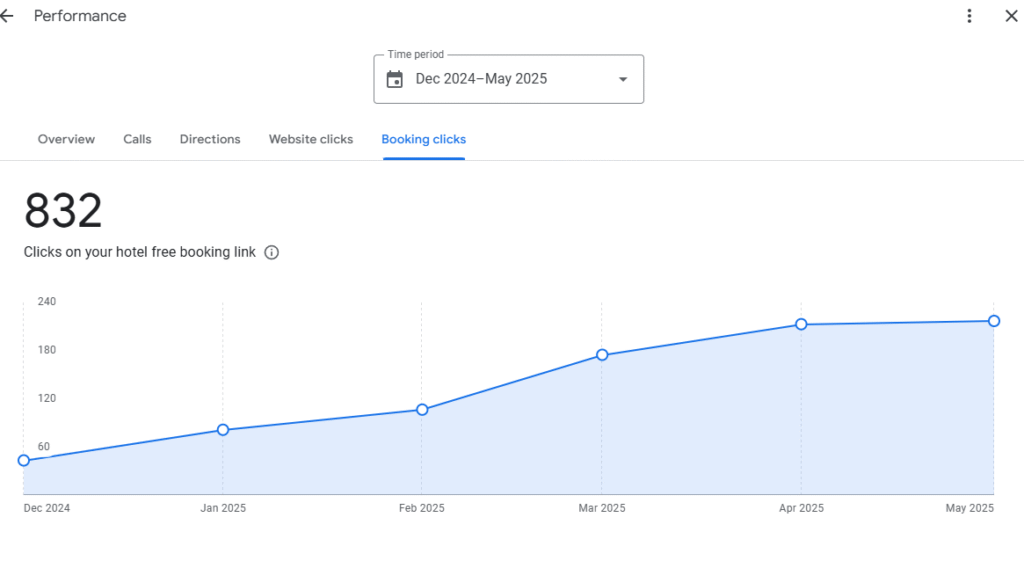
Task: Switch to the Overview tab
Action: 66,139
